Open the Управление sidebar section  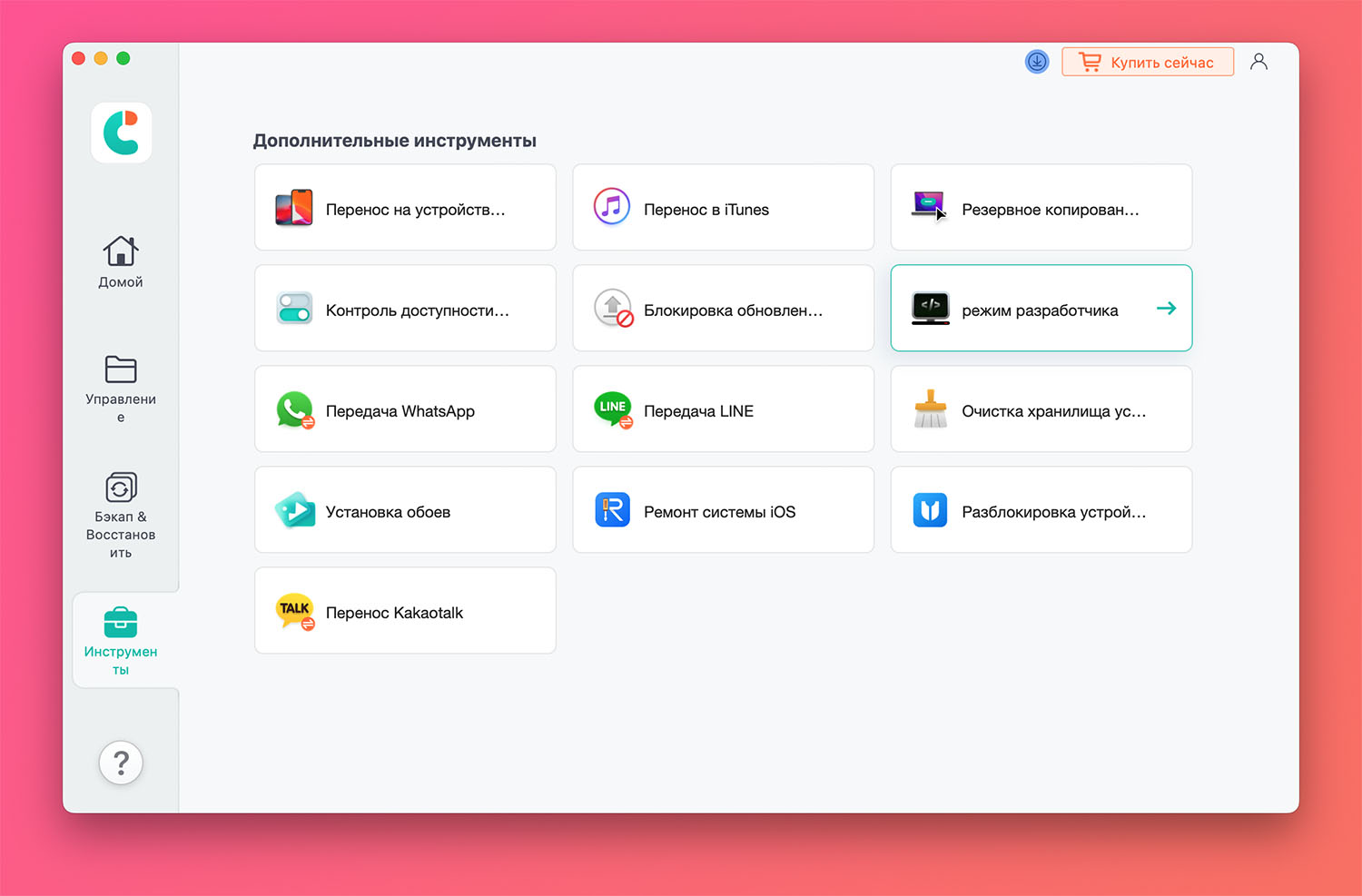coord(121,389)
